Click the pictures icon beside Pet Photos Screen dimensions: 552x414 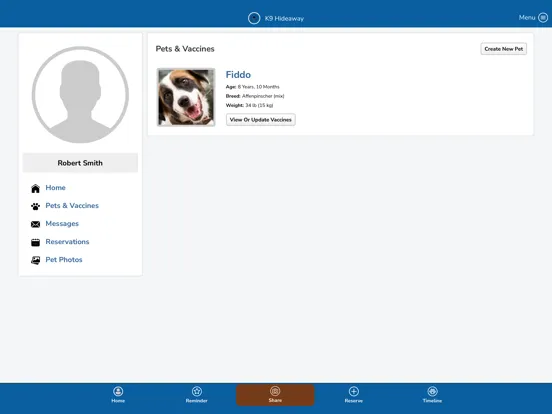36,260
